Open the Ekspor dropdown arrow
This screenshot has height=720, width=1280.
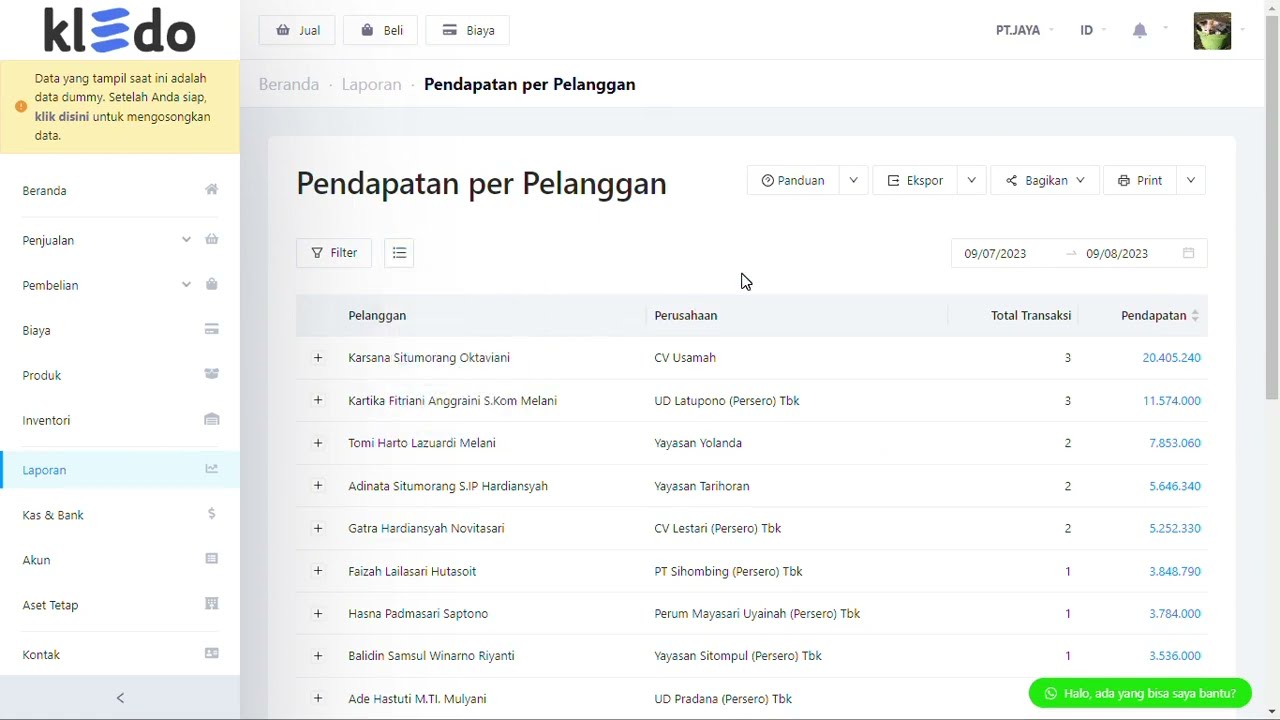(971, 181)
